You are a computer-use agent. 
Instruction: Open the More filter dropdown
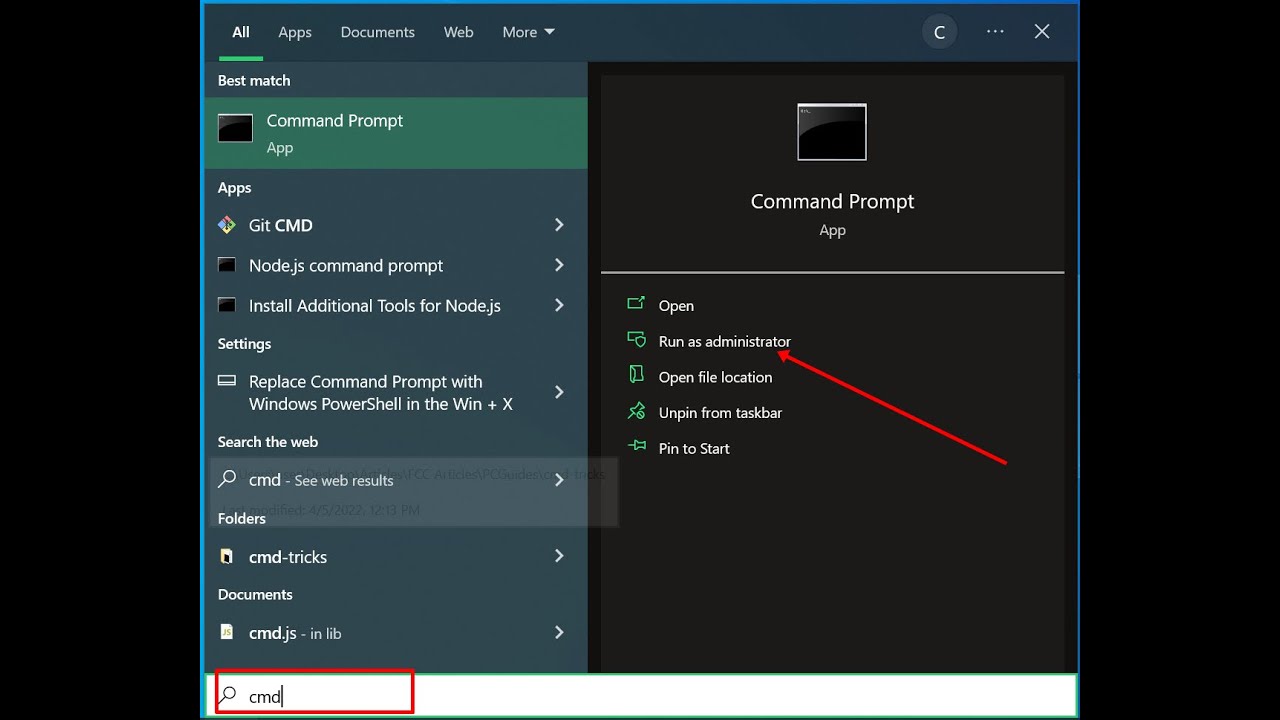tap(528, 32)
